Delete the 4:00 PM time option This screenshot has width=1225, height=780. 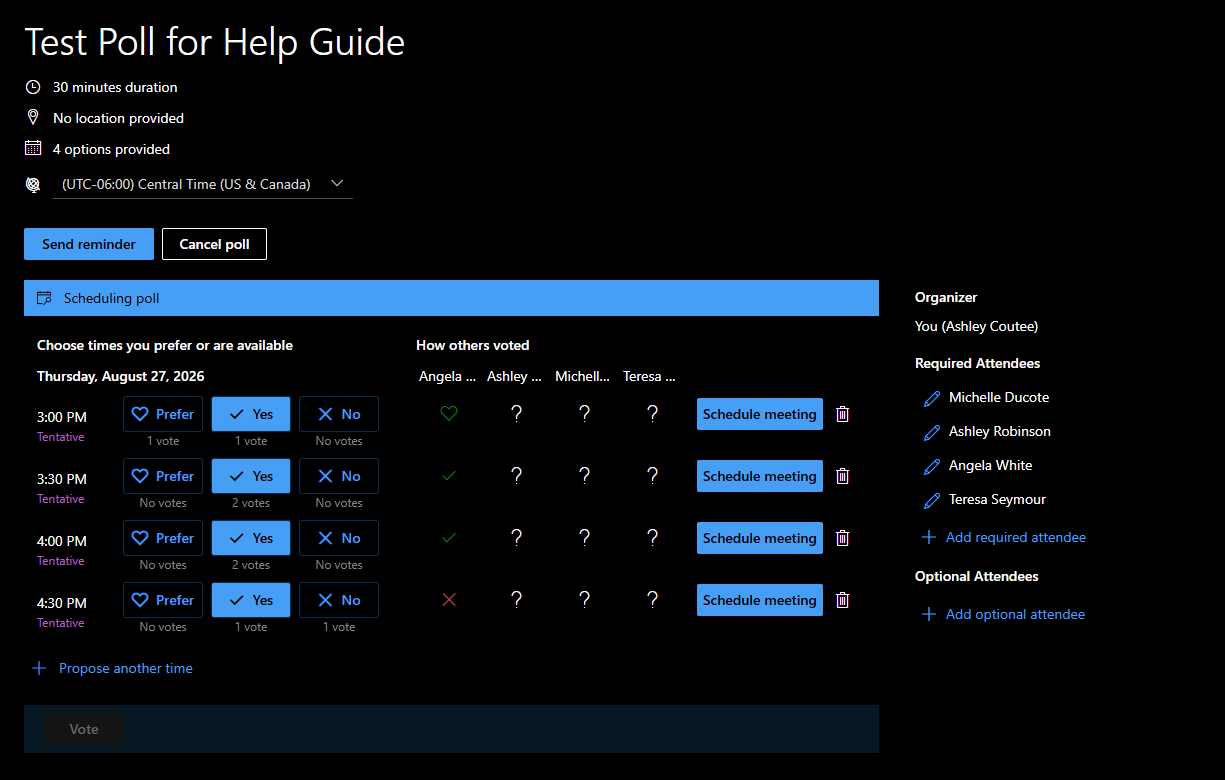coord(842,538)
